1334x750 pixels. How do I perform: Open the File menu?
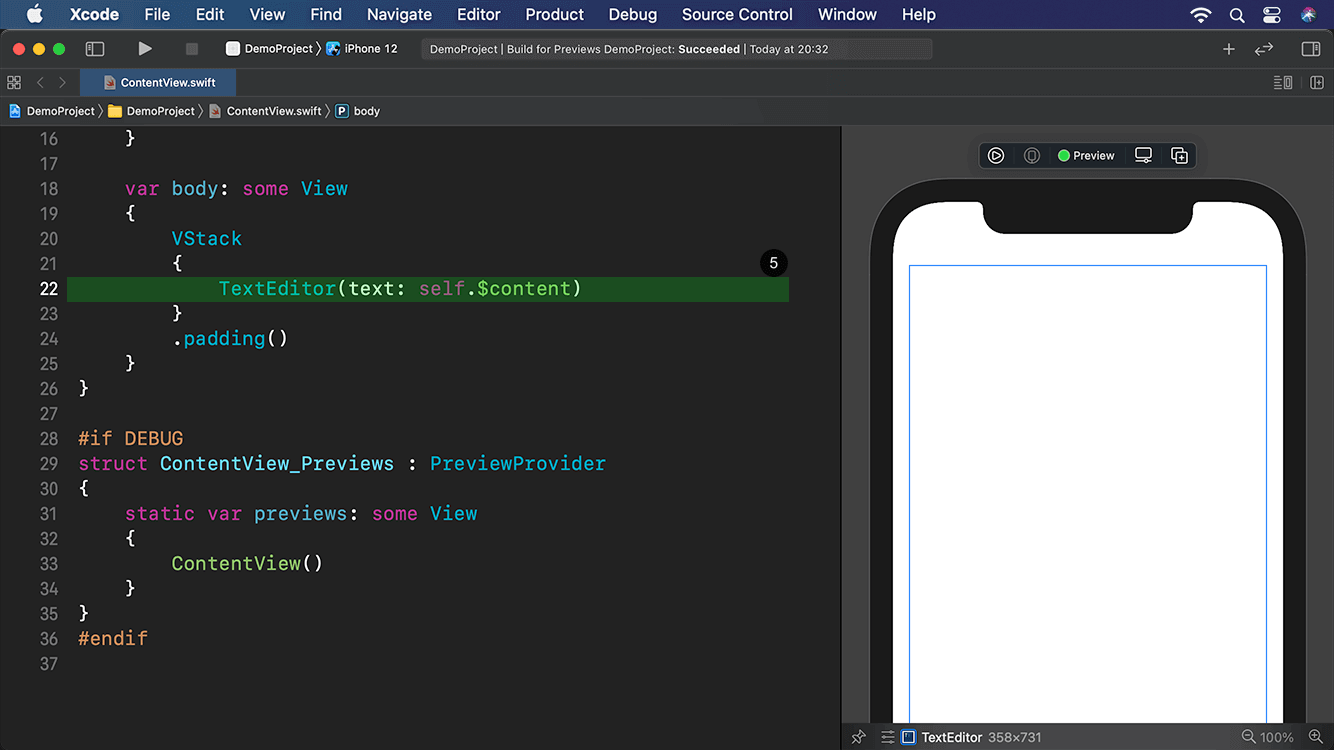coord(157,14)
